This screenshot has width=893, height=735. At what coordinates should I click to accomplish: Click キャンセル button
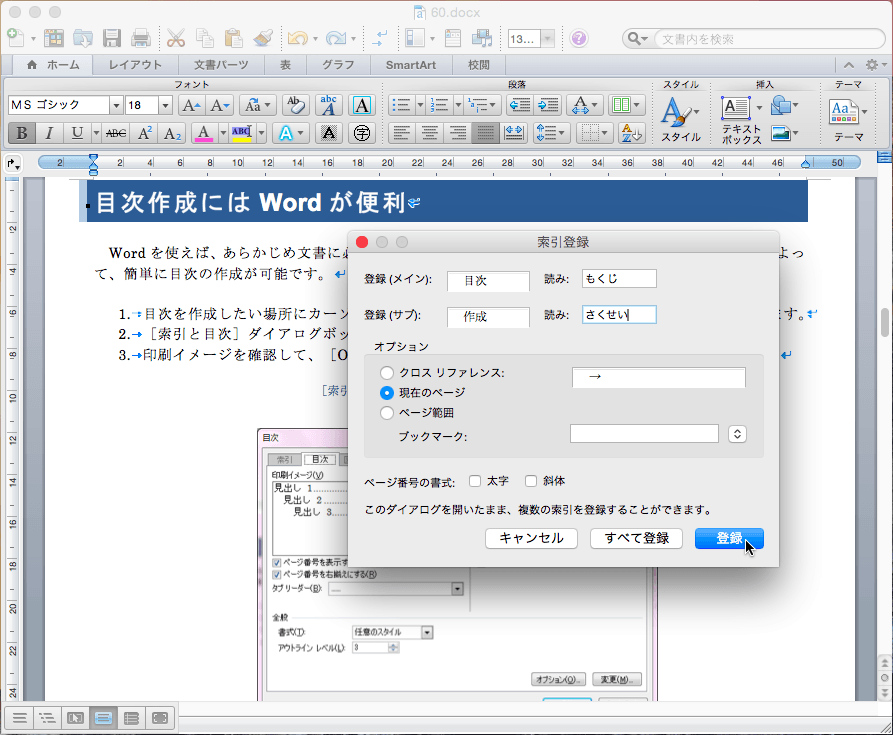tap(531, 538)
